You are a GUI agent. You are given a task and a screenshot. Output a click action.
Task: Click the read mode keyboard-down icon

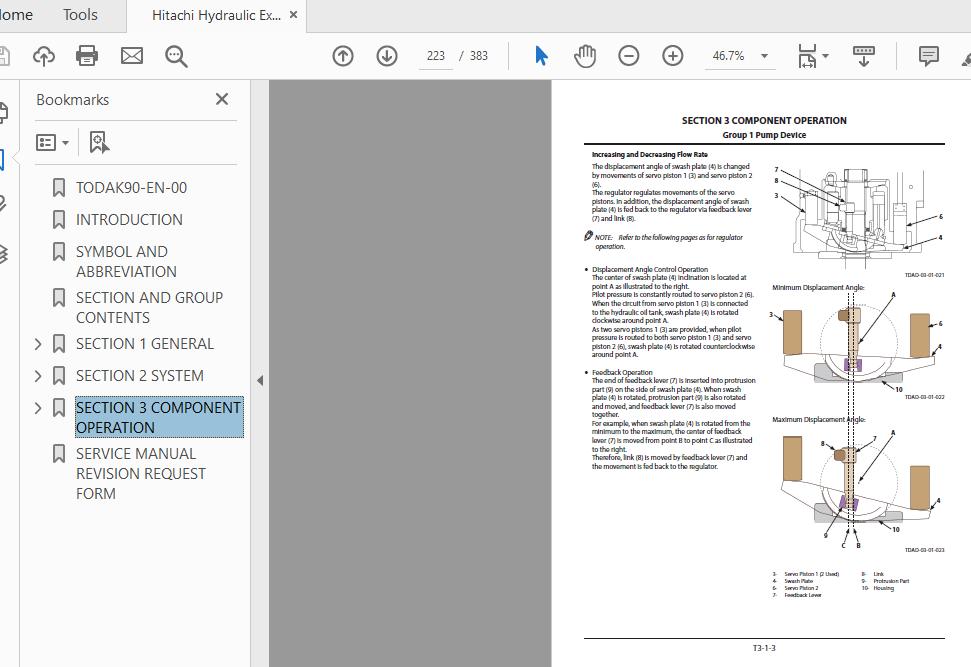coord(864,56)
